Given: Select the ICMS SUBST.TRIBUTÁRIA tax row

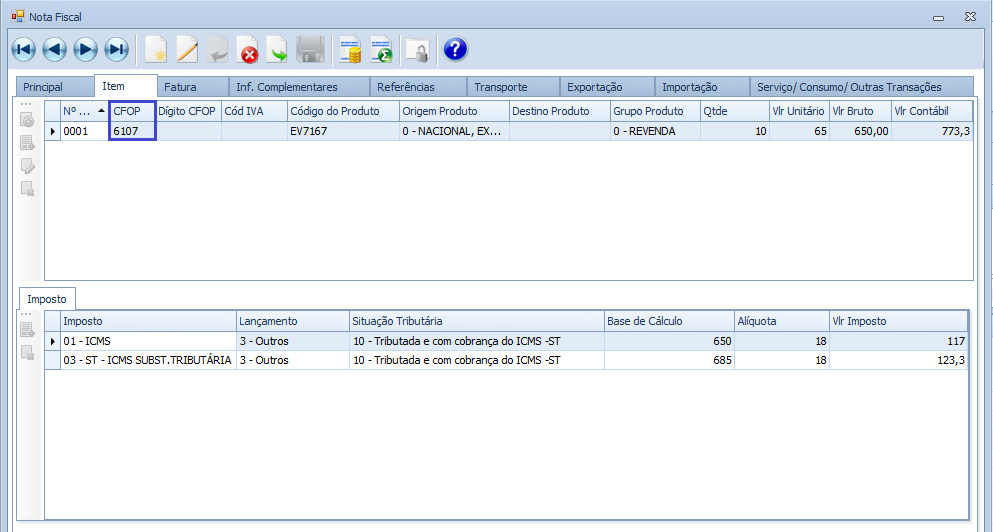Looking at the screenshot, I should 140,360.
